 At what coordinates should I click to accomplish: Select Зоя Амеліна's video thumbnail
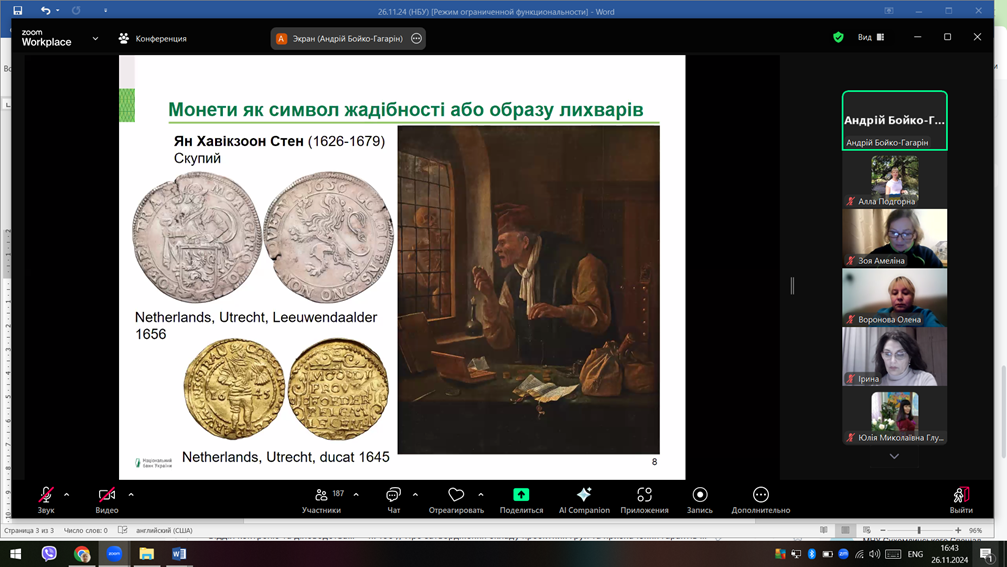pos(894,238)
